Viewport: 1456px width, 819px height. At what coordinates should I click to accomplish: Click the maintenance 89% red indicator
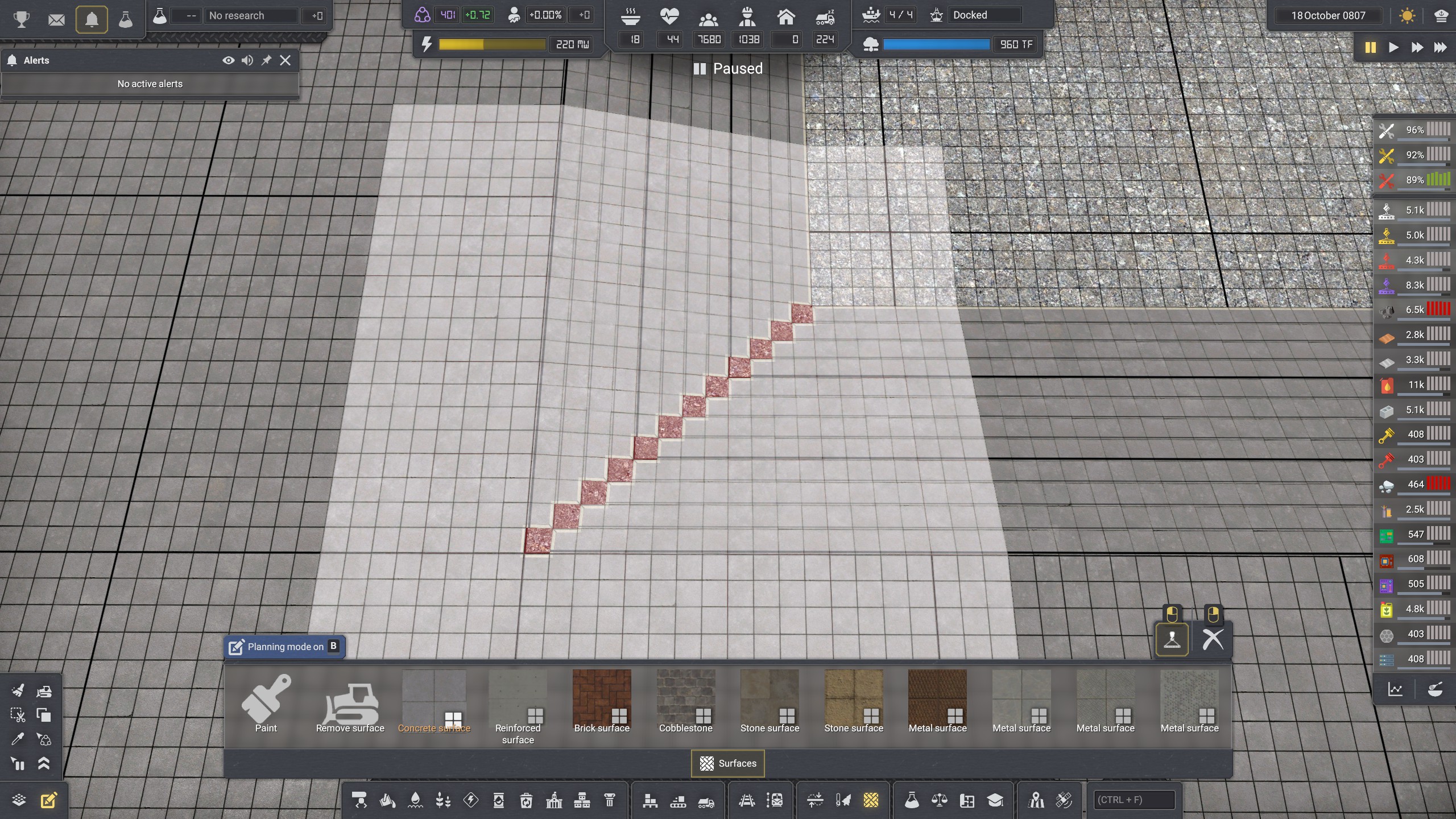(1414, 180)
